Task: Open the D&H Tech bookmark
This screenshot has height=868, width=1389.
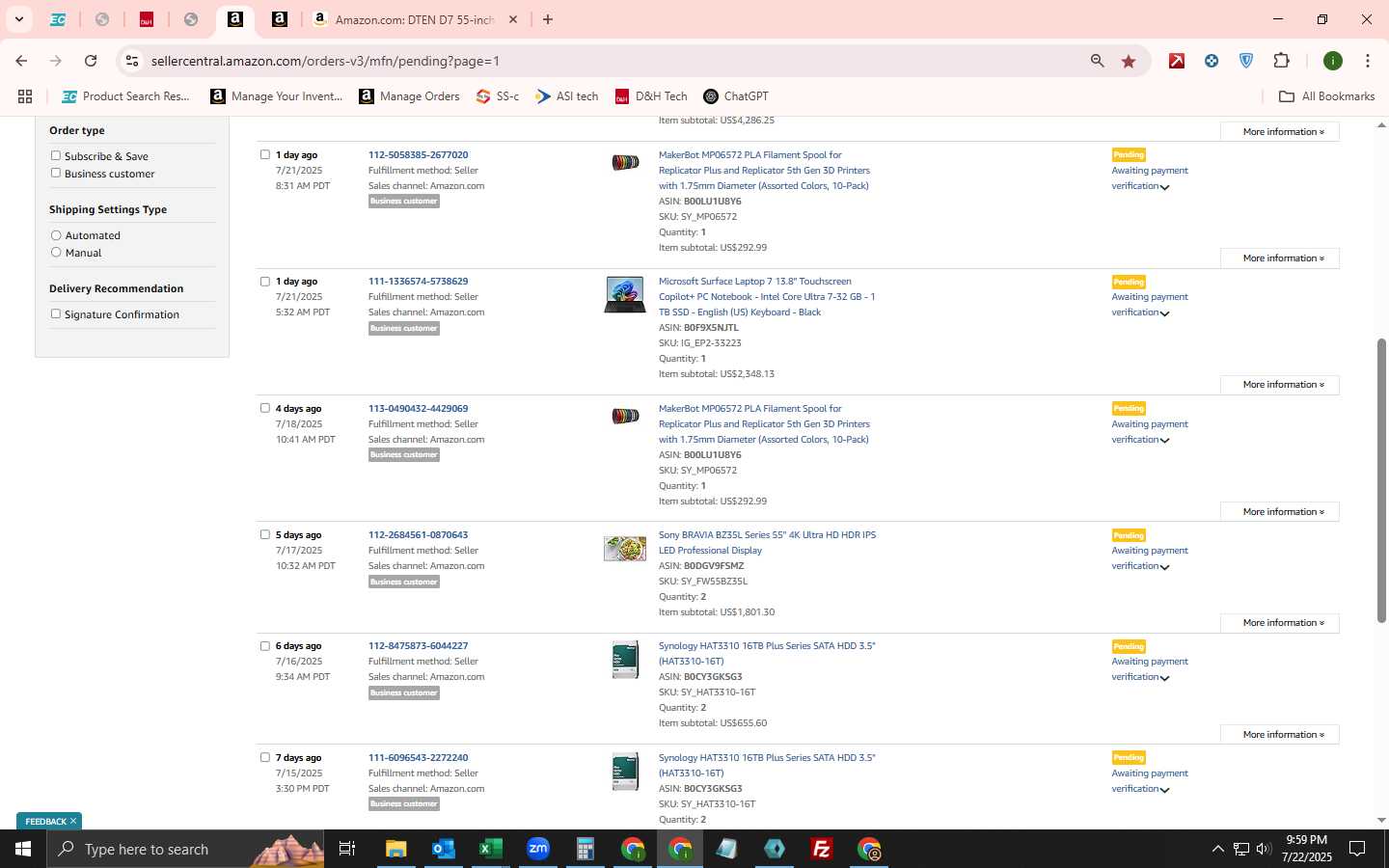Action: (651, 96)
